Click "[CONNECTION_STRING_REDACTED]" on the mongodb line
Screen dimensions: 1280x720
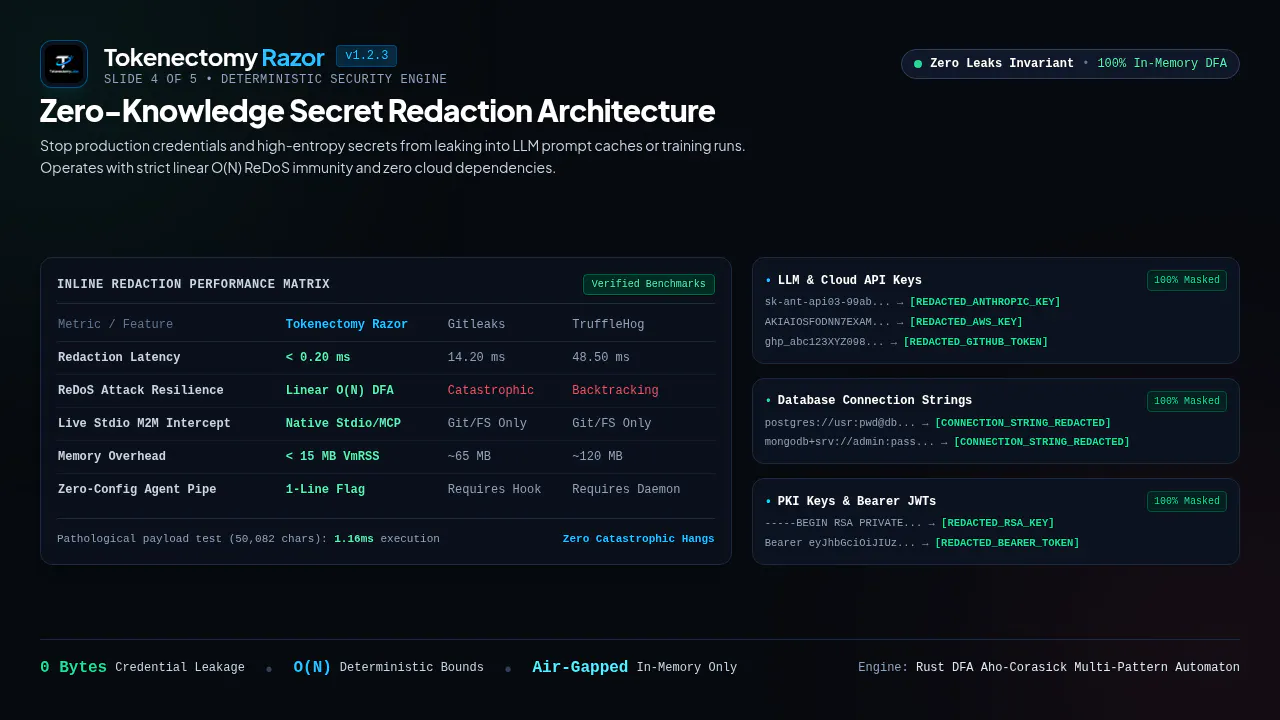1042,442
